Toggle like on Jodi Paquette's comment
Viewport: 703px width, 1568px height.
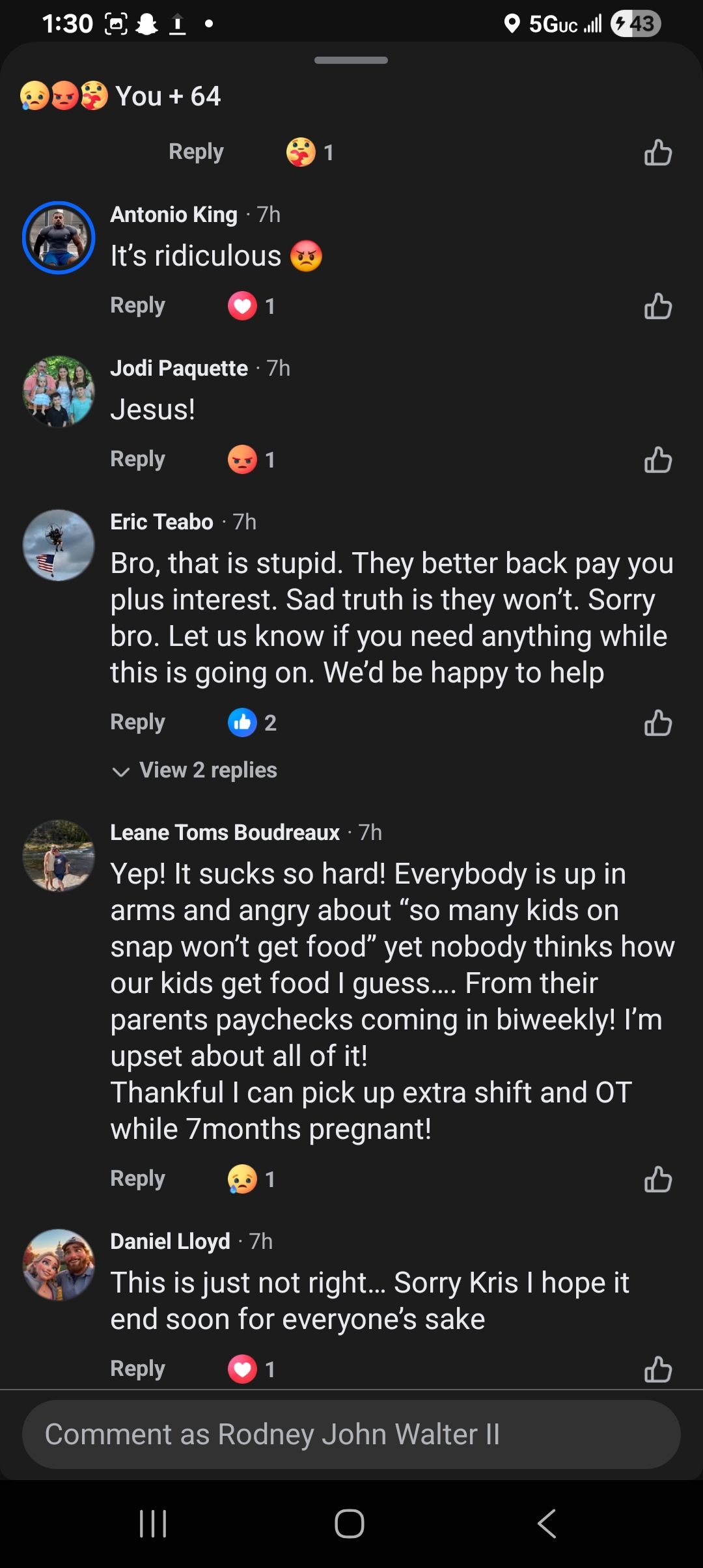[657, 460]
